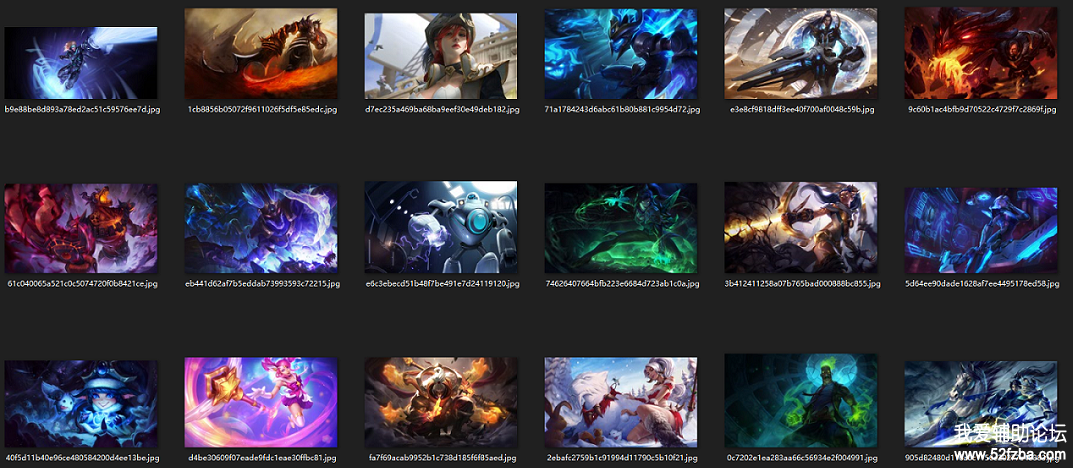
Task: Select the white robot image e6c3ebecd51b48f7be491e7d24119120.jpg
Action: pyautogui.click(x=441, y=229)
